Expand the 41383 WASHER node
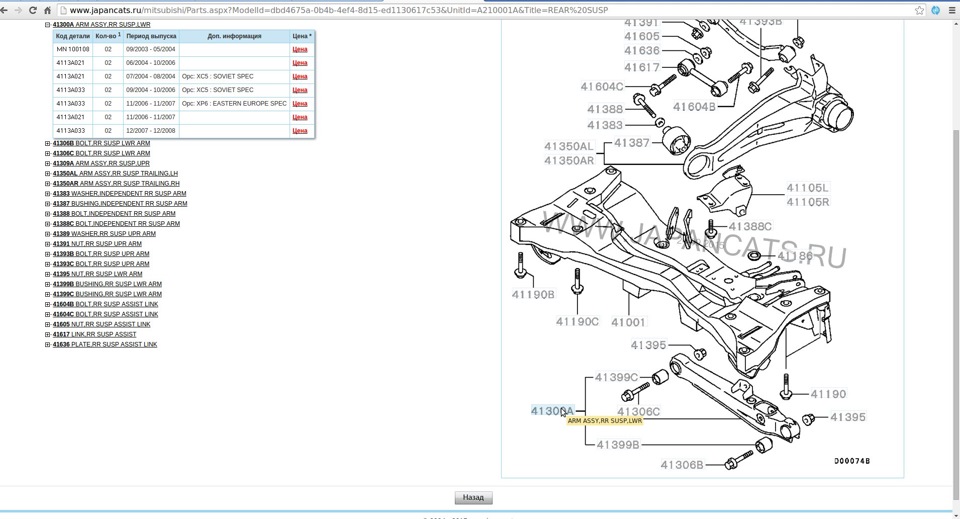960x519 pixels. (x=47, y=193)
